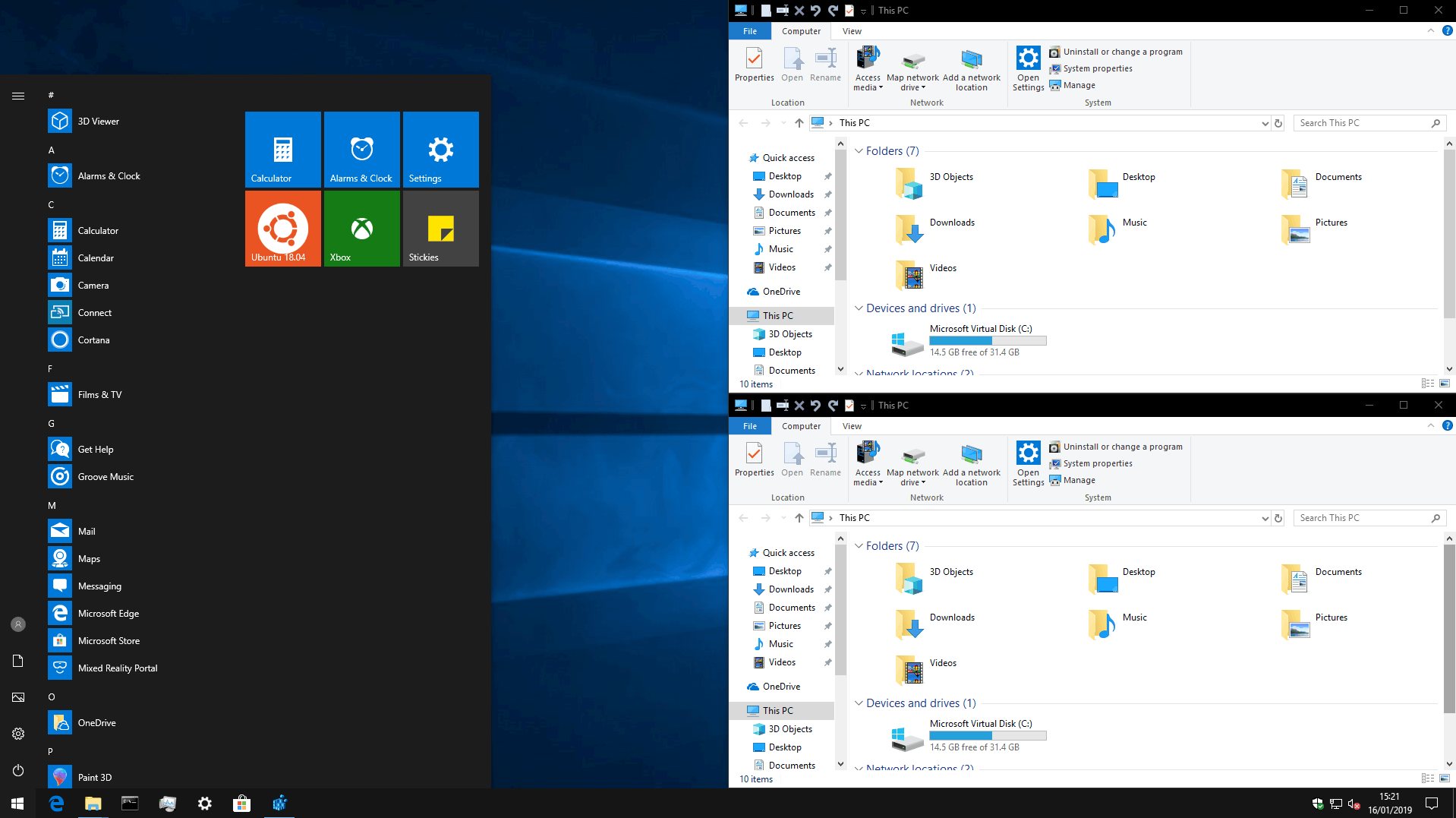Open the View tab in upper Explorer window
Viewport: 1456px width, 818px height.
point(852,31)
